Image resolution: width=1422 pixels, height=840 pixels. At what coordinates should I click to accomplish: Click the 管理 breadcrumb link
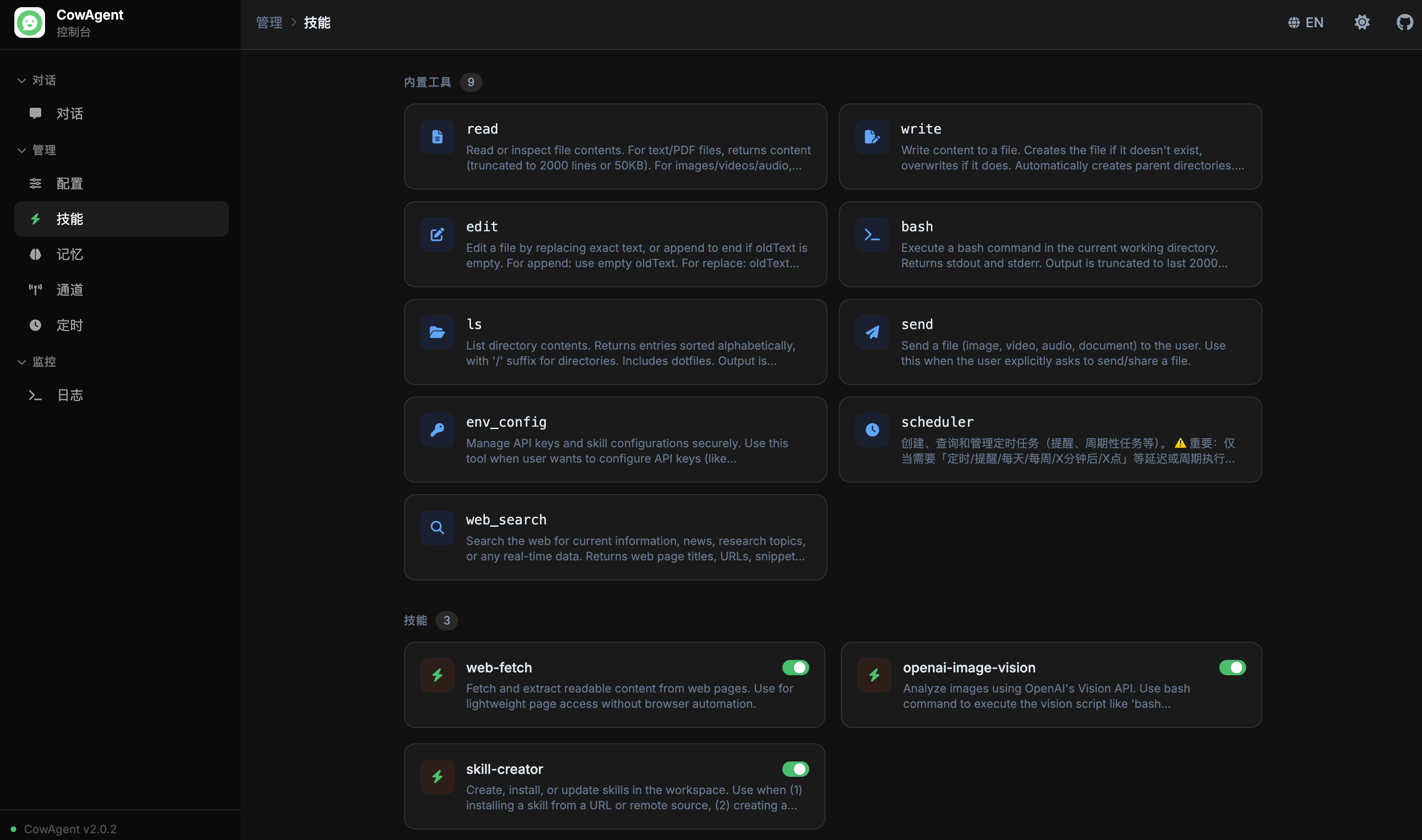click(269, 23)
